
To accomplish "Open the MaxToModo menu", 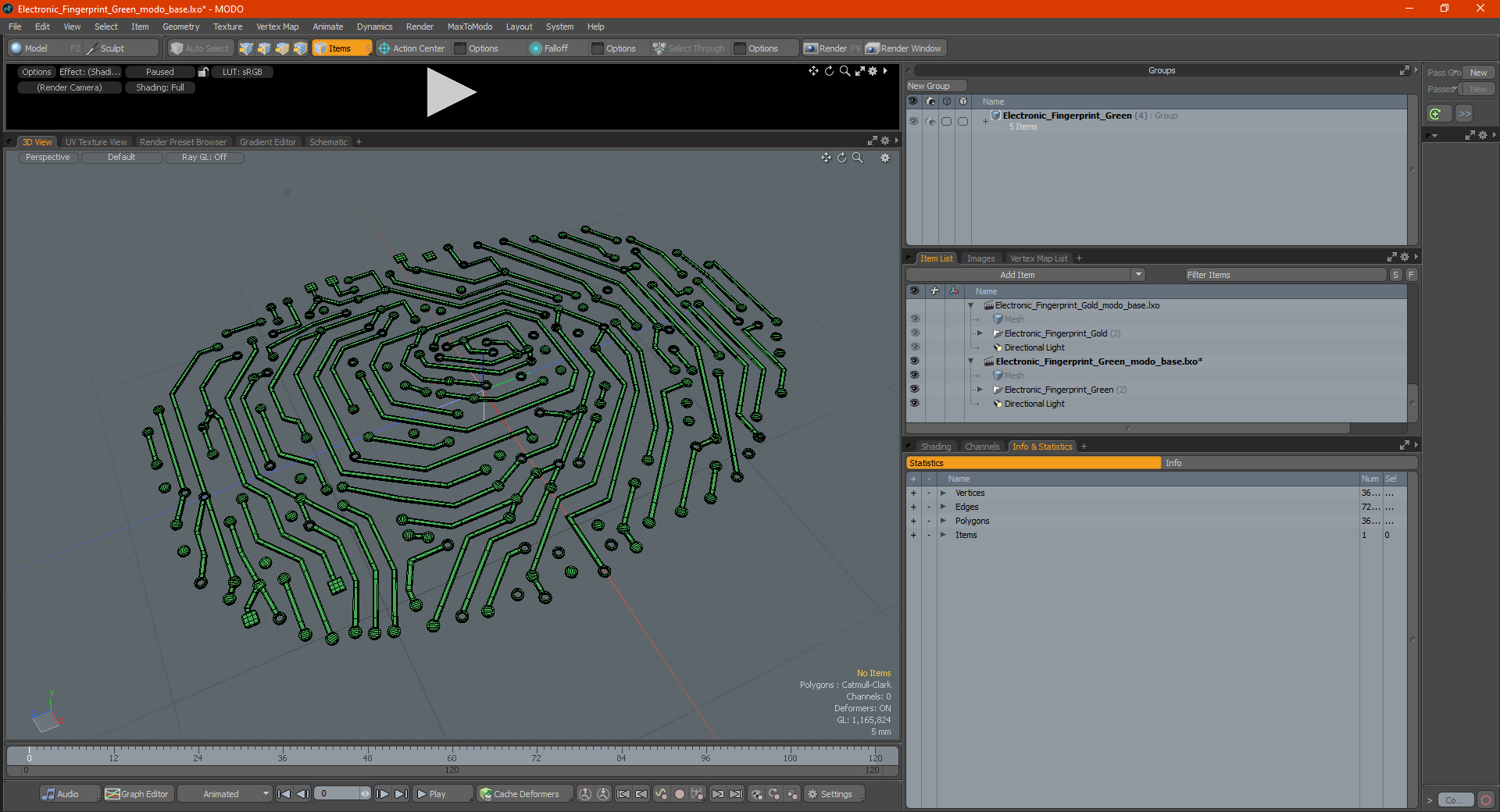I will click(470, 27).
